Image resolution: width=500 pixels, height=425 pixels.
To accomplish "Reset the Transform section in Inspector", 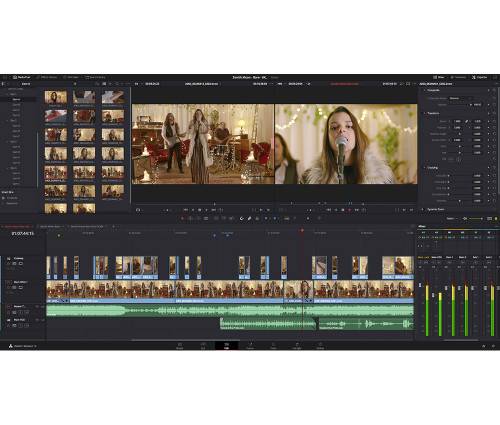I will point(494,113).
